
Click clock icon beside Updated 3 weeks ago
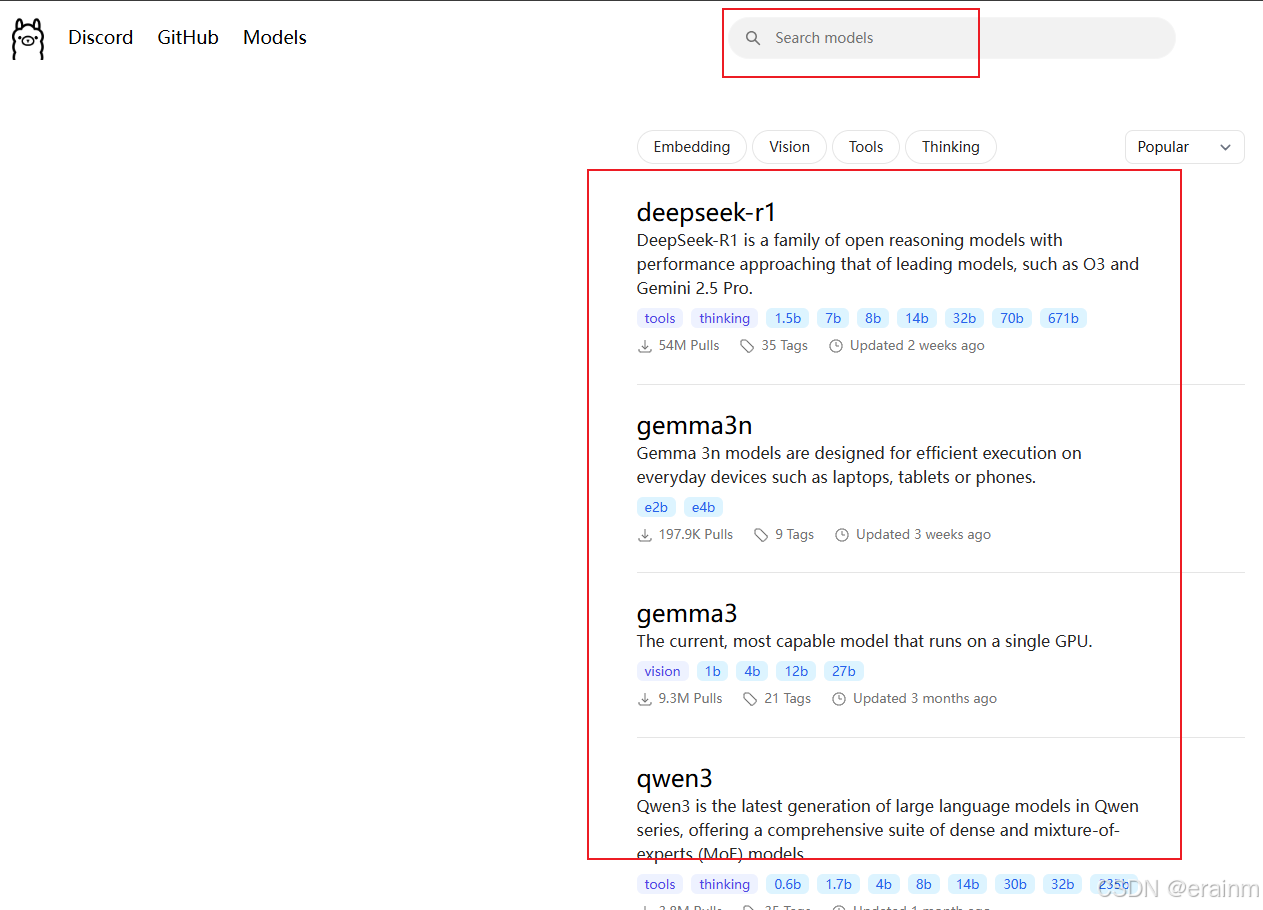point(842,535)
